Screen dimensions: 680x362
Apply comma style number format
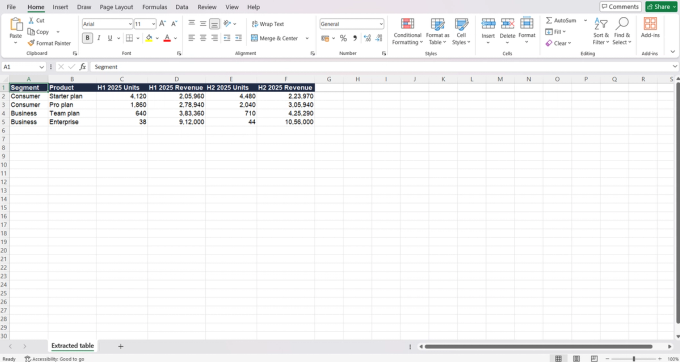click(355, 38)
